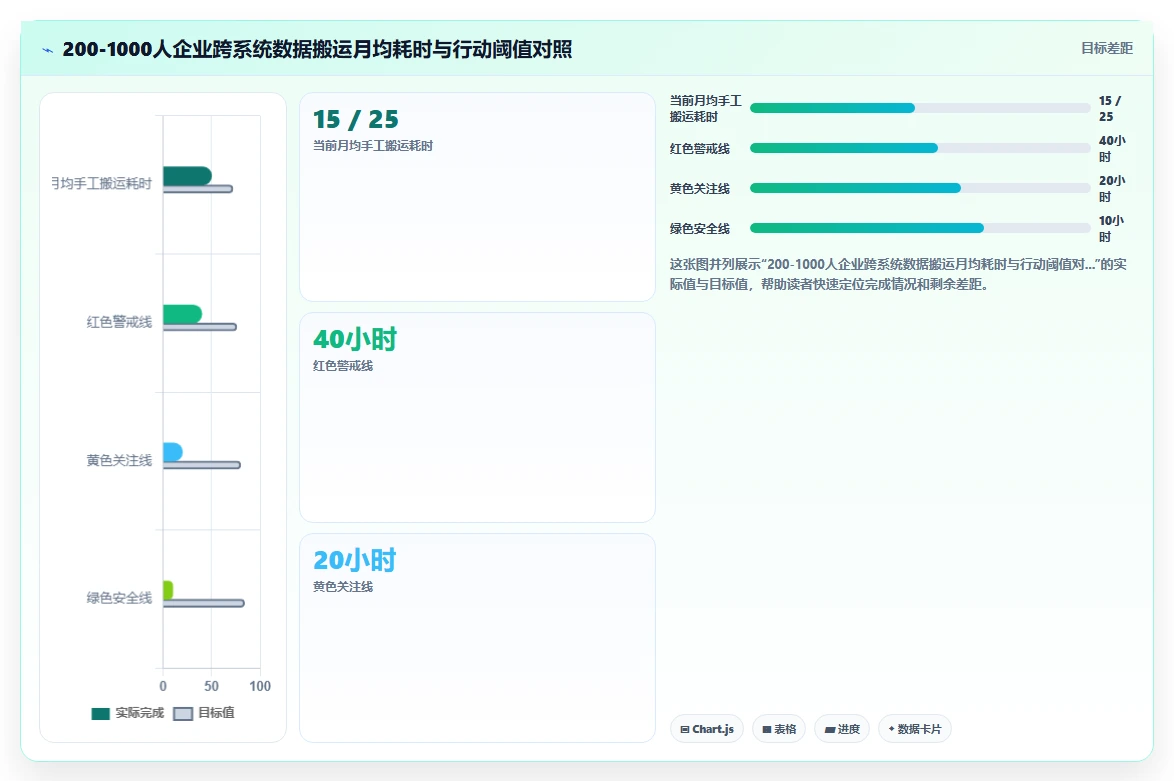
Task: Click the 当前月均手工搬运耗时 caption under 15 / 25
Action: [373, 145]
